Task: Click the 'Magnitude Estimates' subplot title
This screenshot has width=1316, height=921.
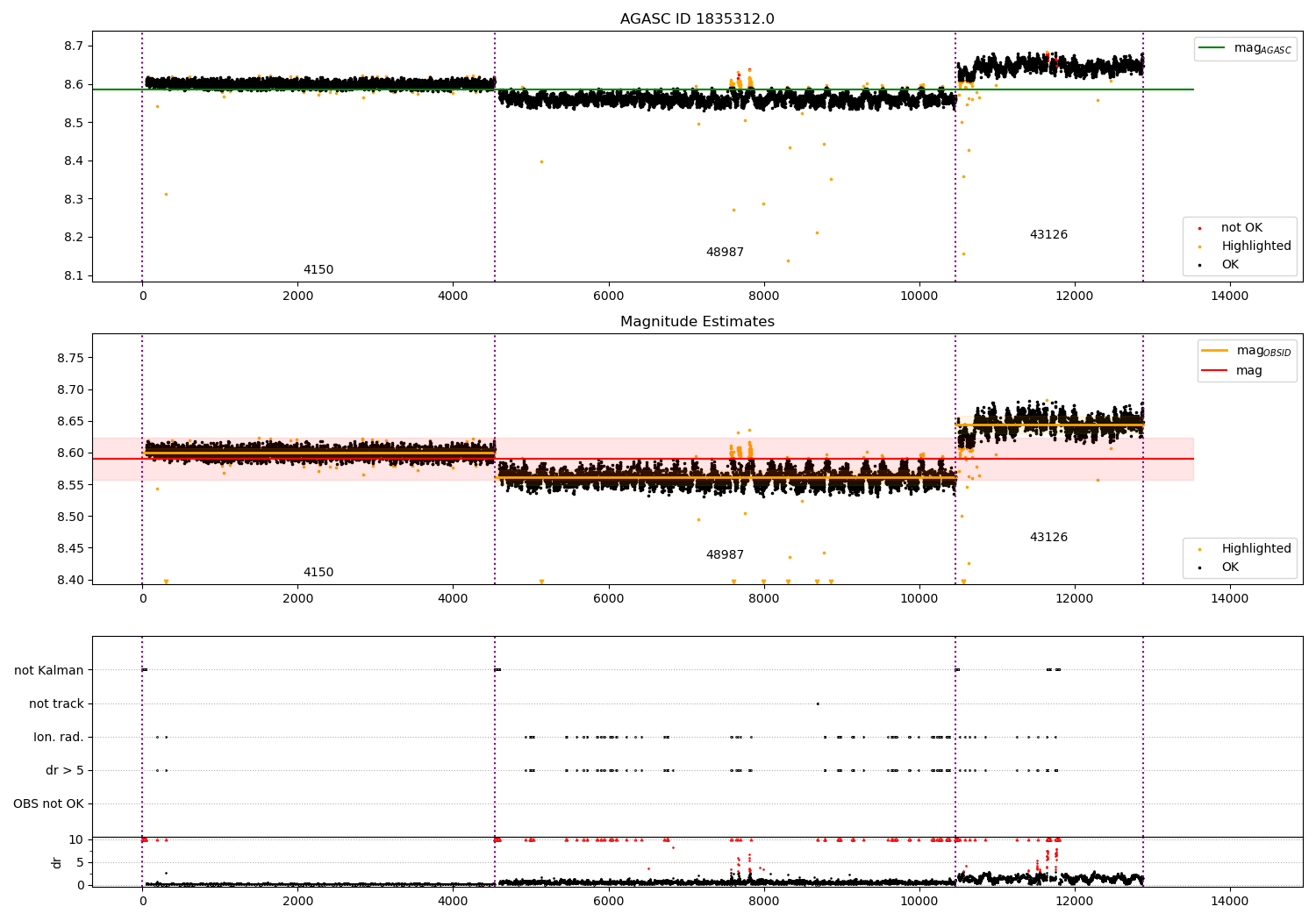Action: (x=697, y=322)
